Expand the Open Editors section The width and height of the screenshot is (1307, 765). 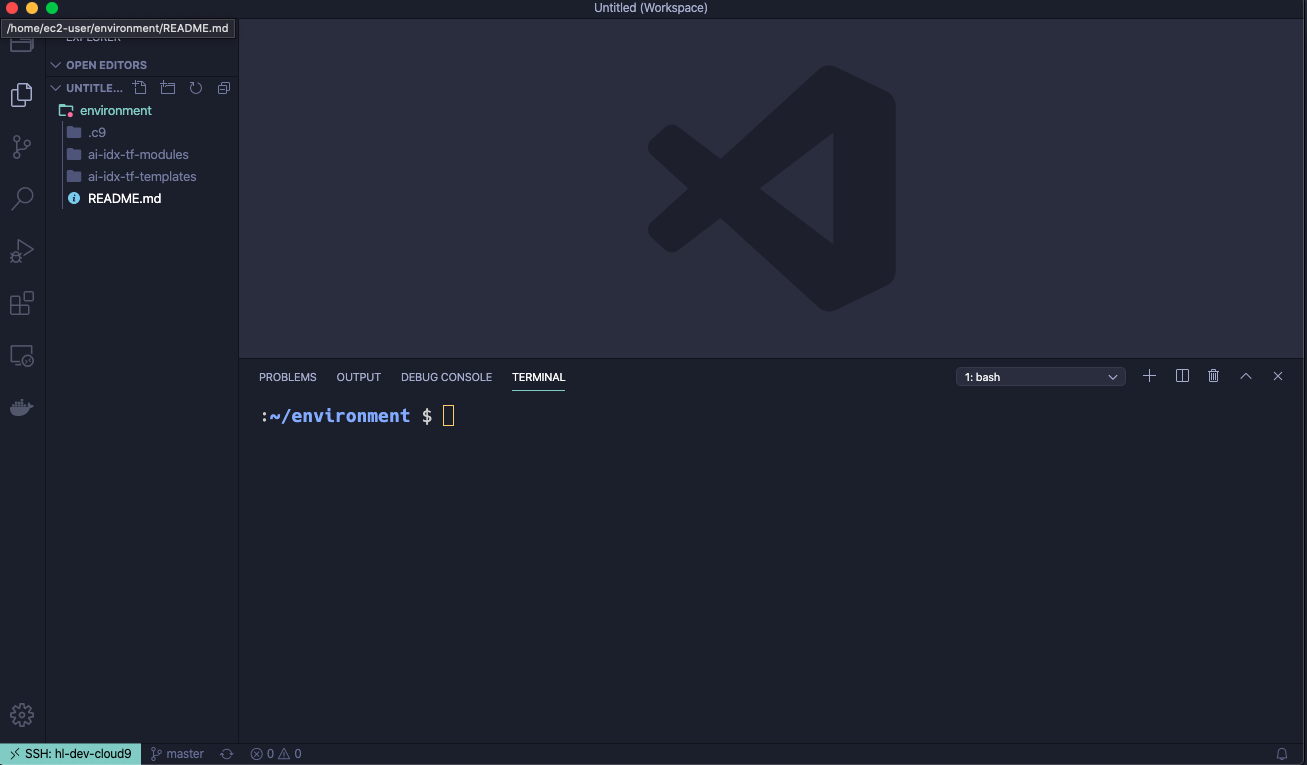point(106,65)
